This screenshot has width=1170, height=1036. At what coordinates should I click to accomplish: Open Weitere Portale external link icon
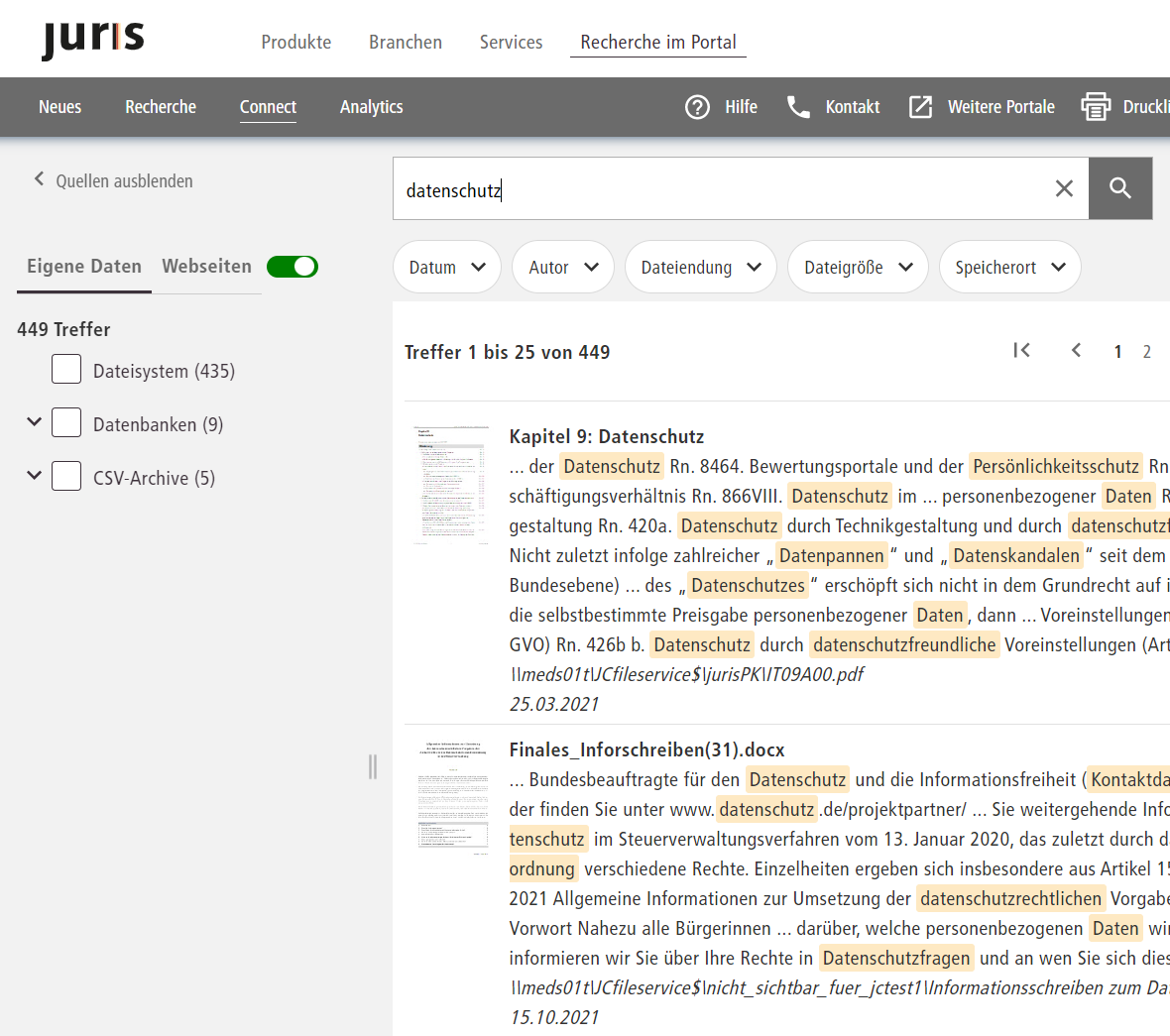tap(920, 107)
